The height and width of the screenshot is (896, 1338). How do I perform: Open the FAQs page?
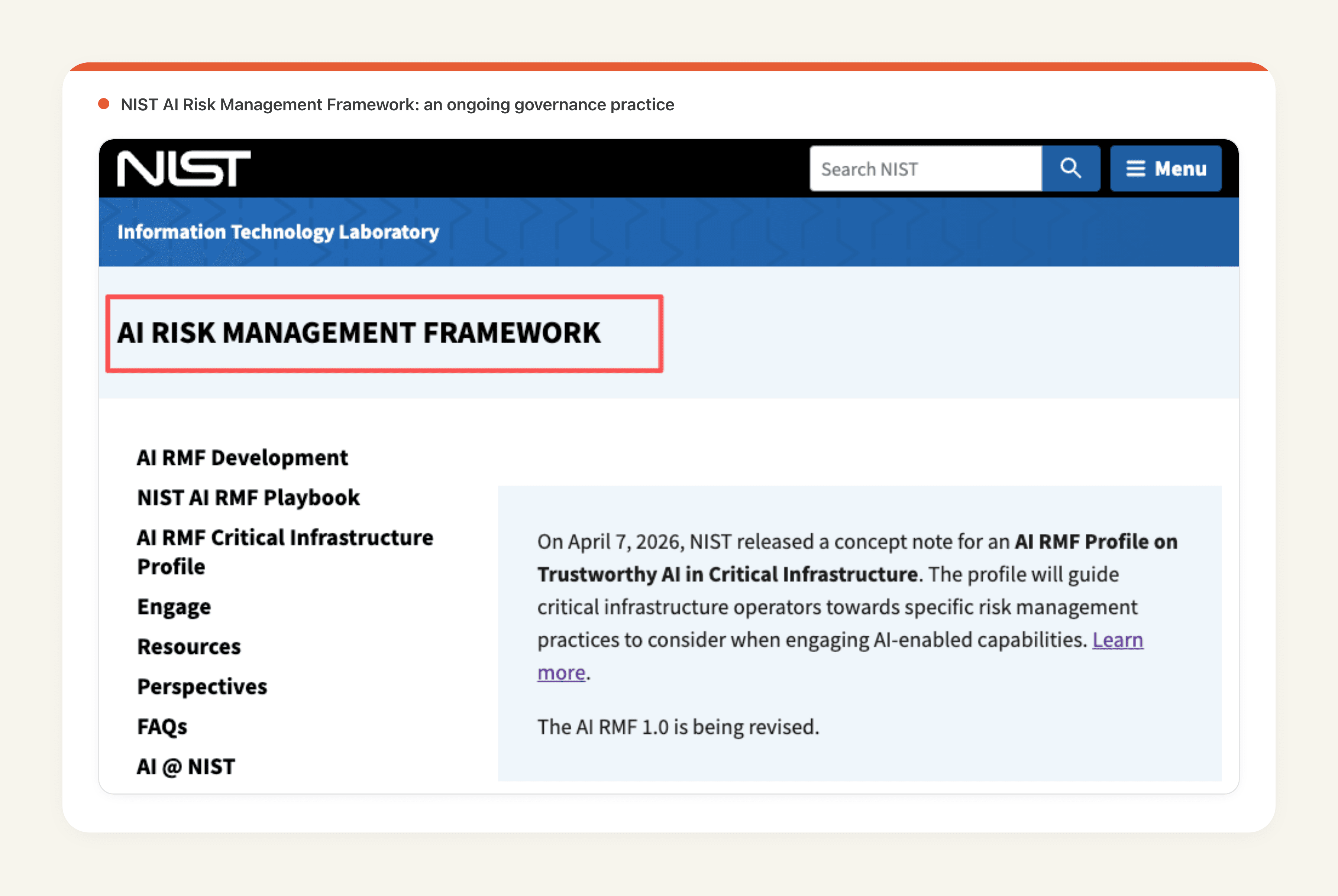click(162, 727)
